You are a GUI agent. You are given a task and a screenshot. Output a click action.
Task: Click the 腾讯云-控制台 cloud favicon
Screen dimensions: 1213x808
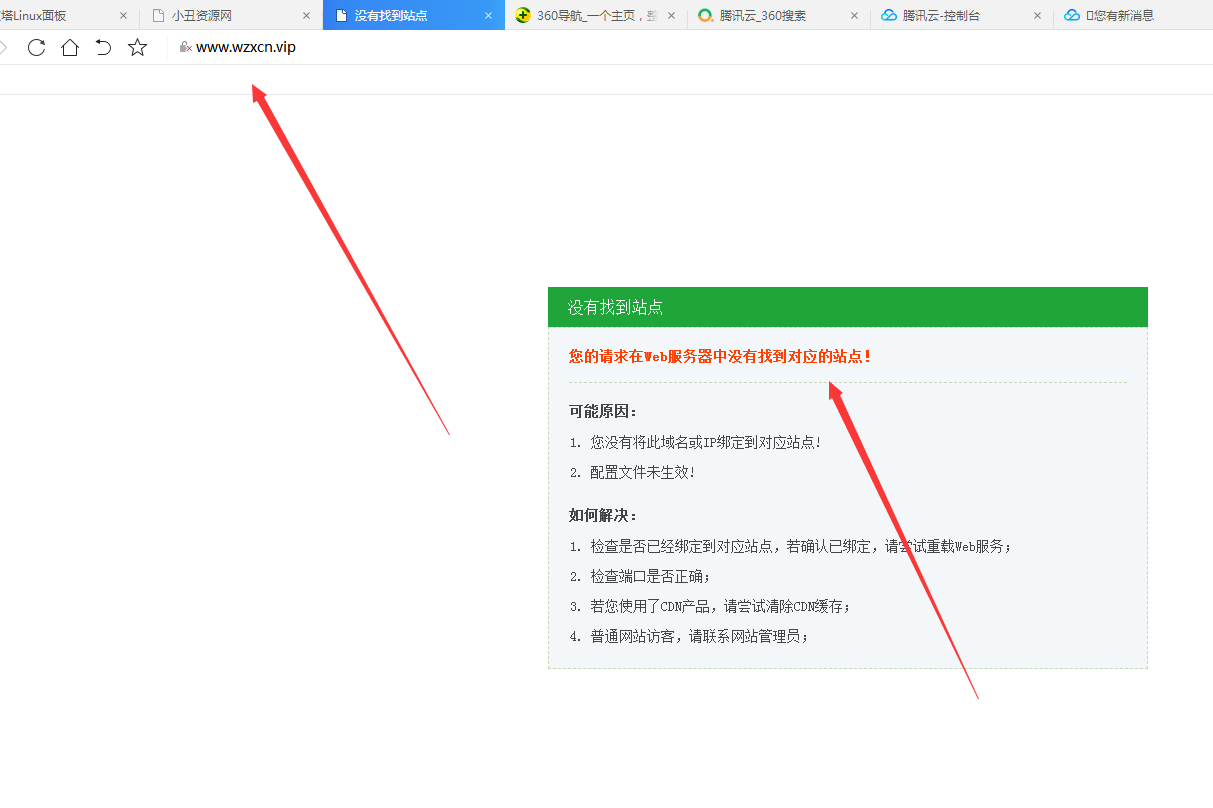tap(889, 15)
